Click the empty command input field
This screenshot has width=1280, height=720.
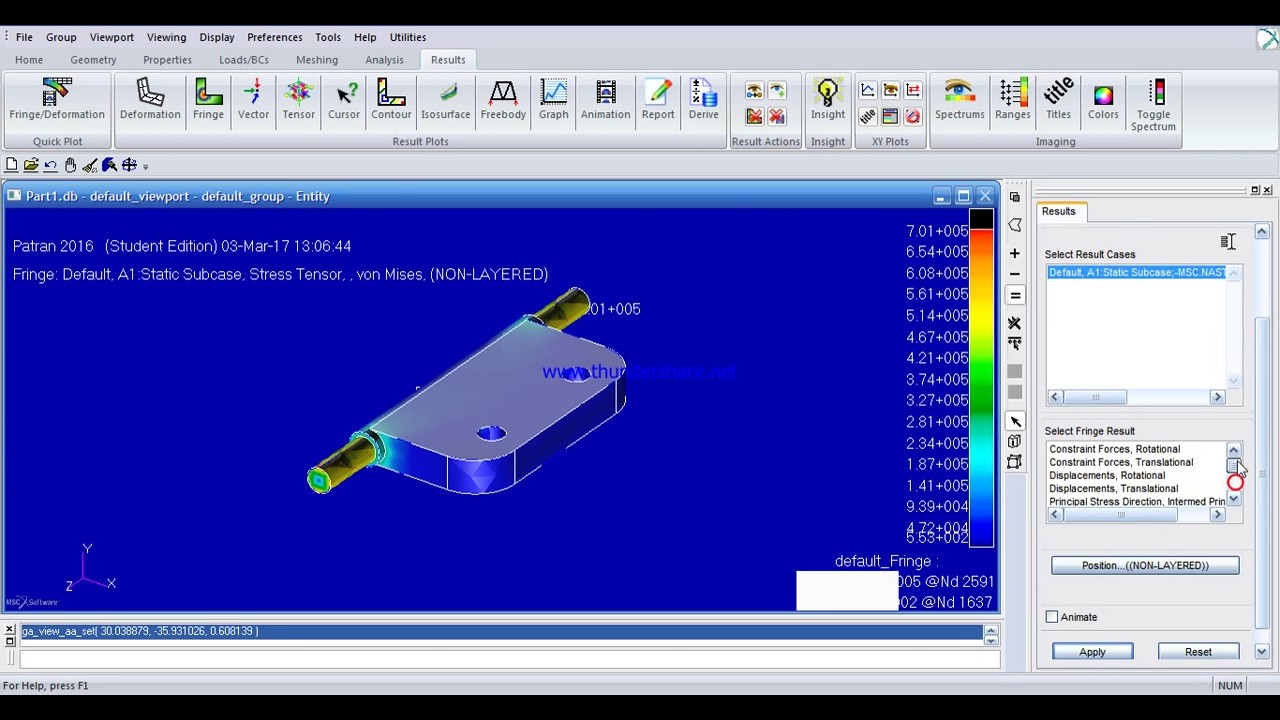[x=510, y=658]
